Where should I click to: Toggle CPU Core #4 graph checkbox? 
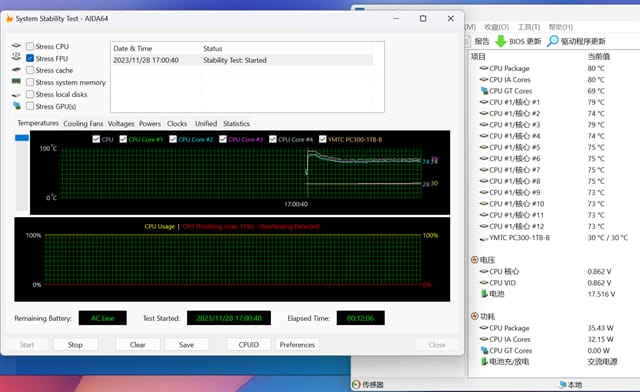click(x=273, y=139)
